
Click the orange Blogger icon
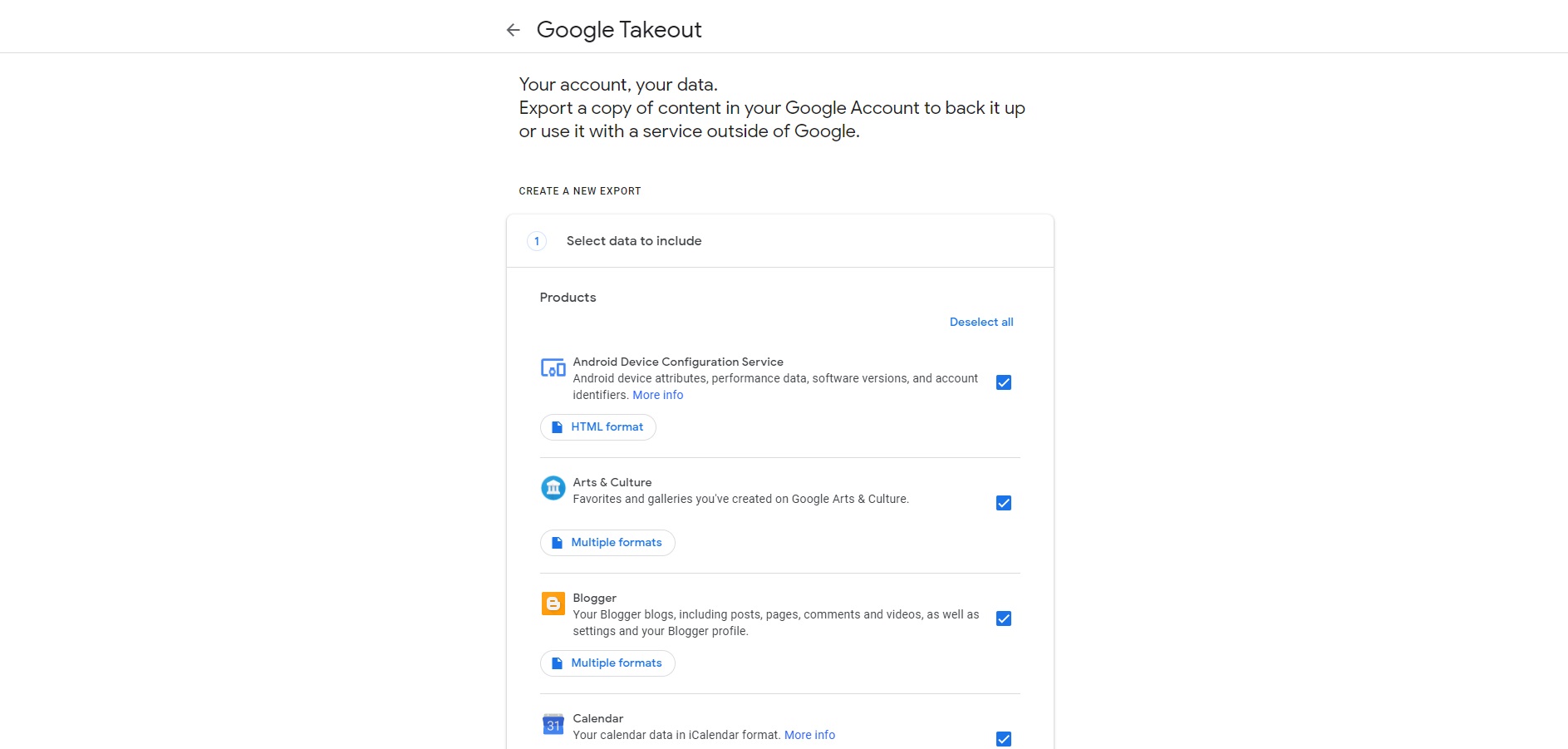(553, 604)
